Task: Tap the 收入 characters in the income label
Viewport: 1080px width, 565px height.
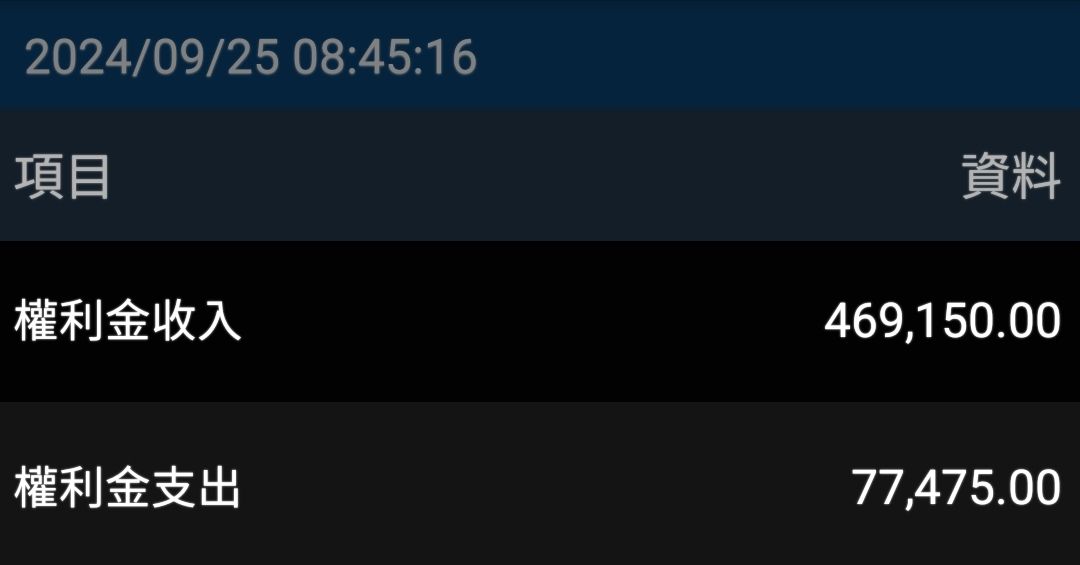Action: click(x=197, y=321)
